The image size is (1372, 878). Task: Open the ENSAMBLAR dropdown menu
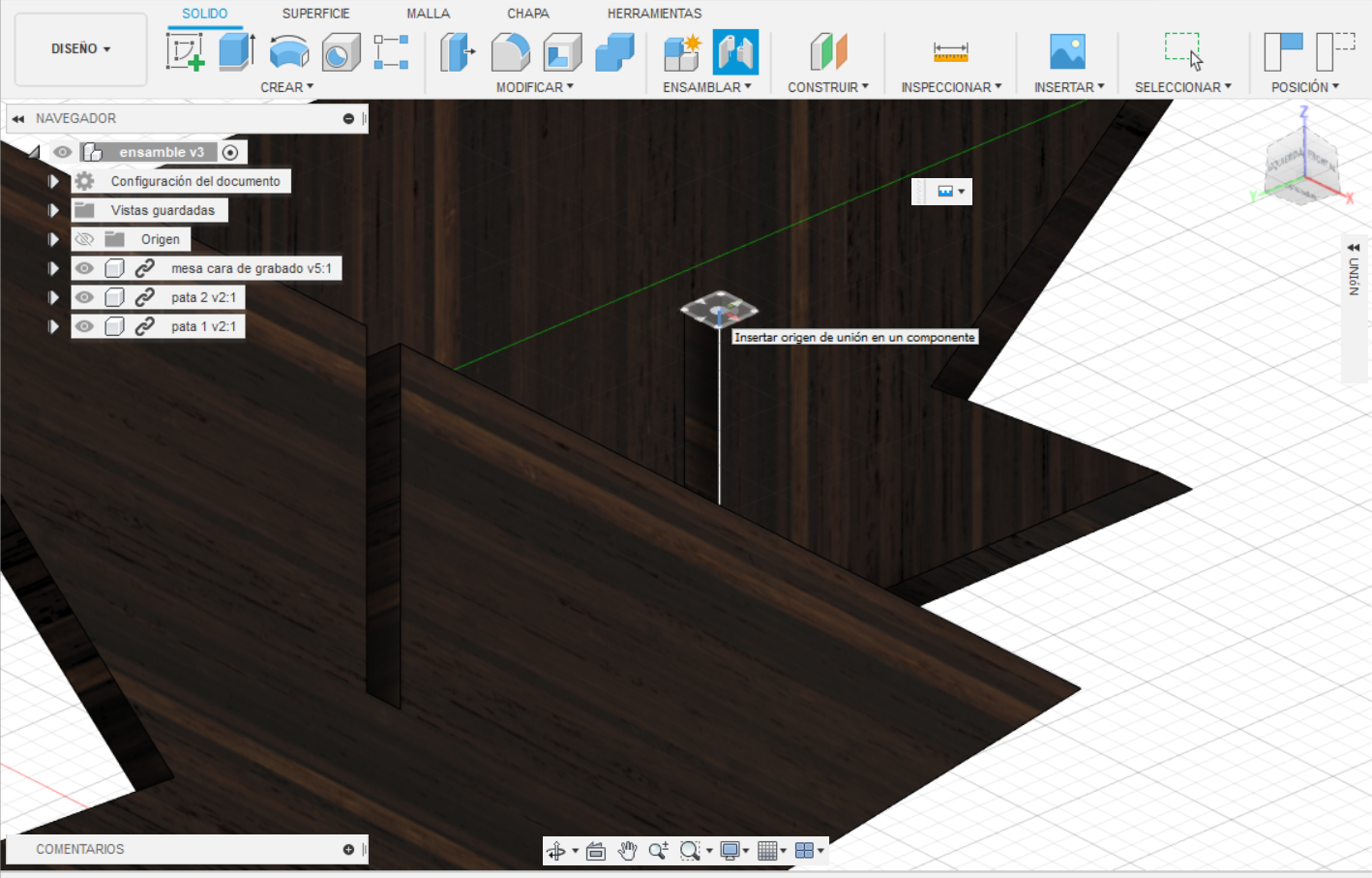point(707,87)
